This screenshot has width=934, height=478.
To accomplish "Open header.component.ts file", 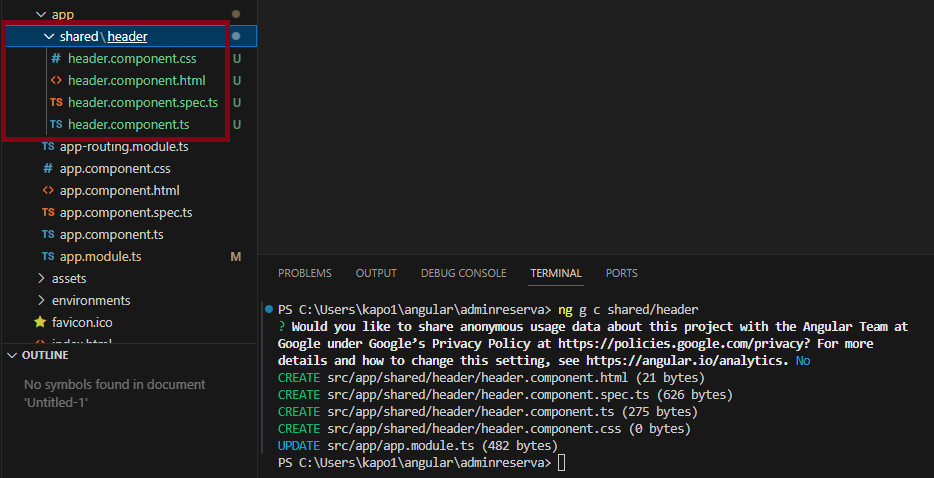I will click(x=129, y=125).
